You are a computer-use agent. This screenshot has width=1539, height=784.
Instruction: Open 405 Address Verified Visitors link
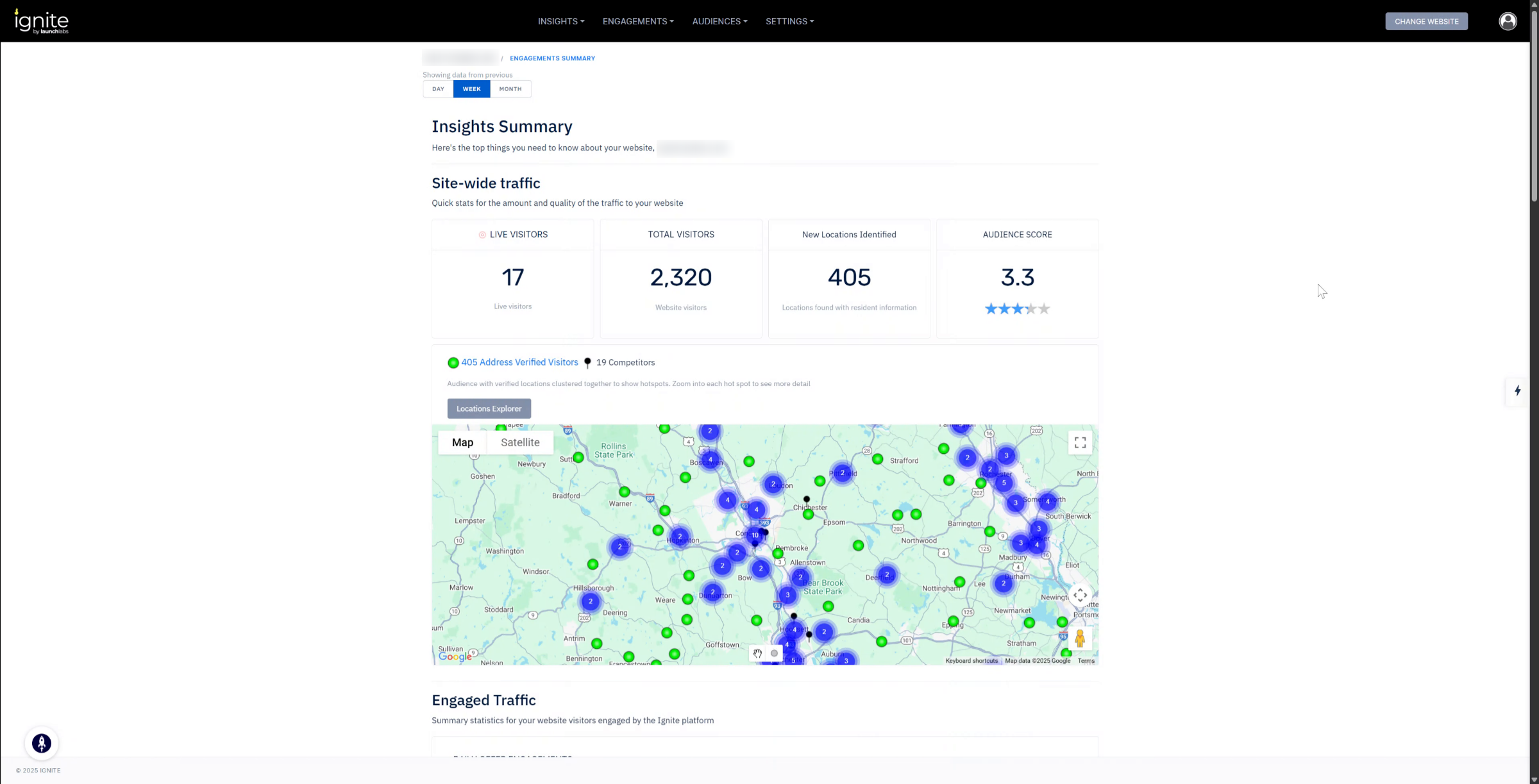(x=519, y=362)
